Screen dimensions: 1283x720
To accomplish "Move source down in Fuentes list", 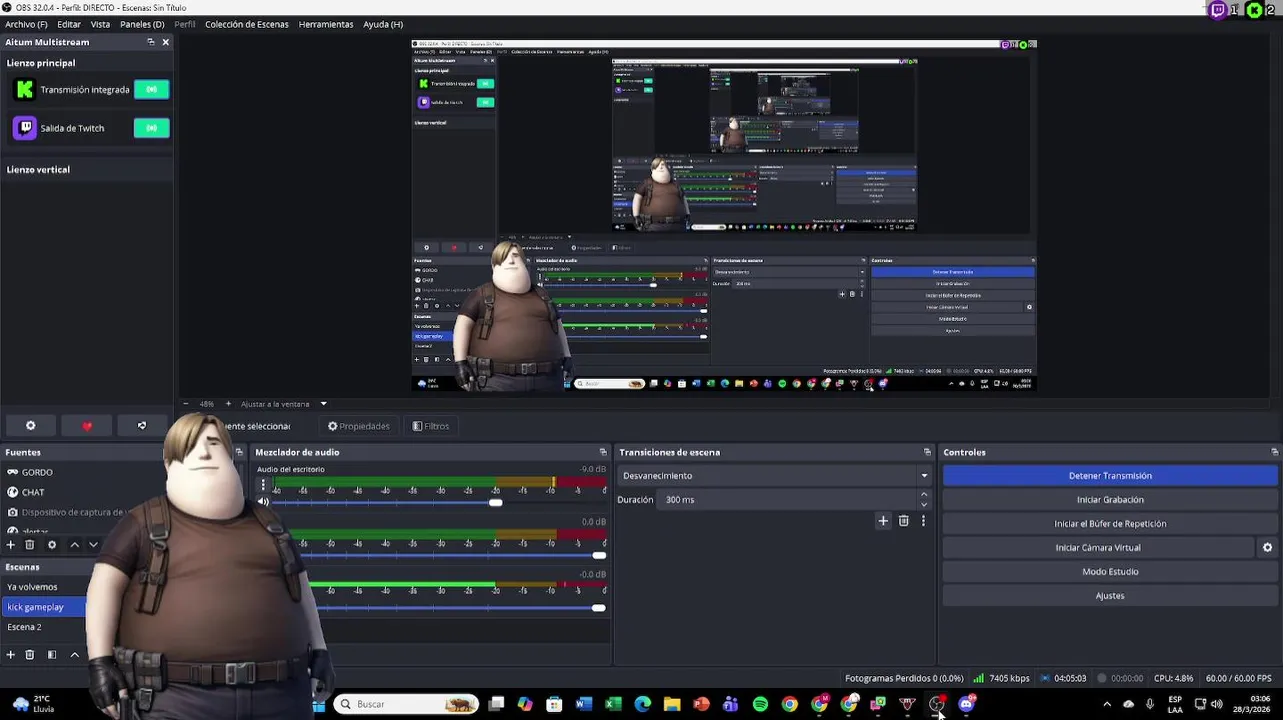I will tap(93, 545).
